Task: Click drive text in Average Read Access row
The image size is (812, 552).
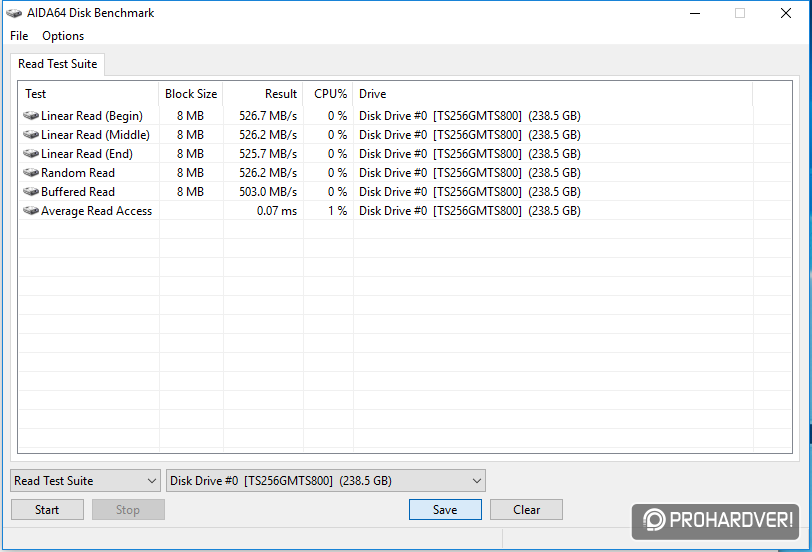Action: (470, 211)
